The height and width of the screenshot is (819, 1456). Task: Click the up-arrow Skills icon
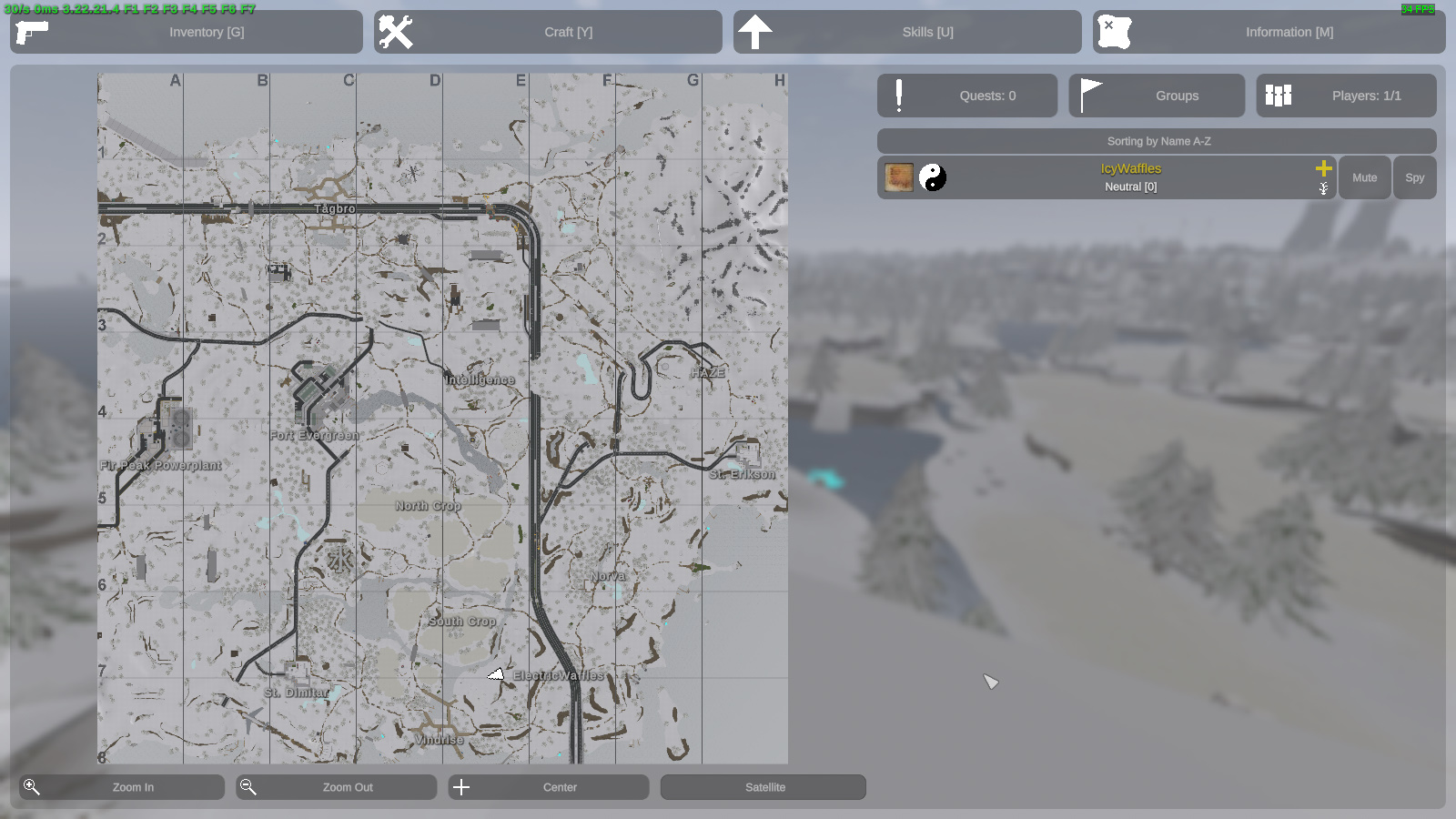(x=755, y=32)
